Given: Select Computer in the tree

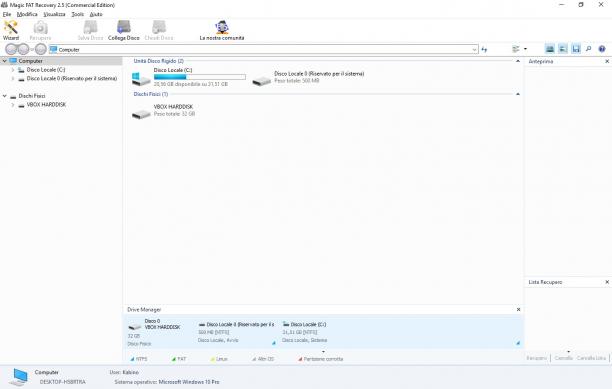Looking at the screenshot, I should pos(30,61).
